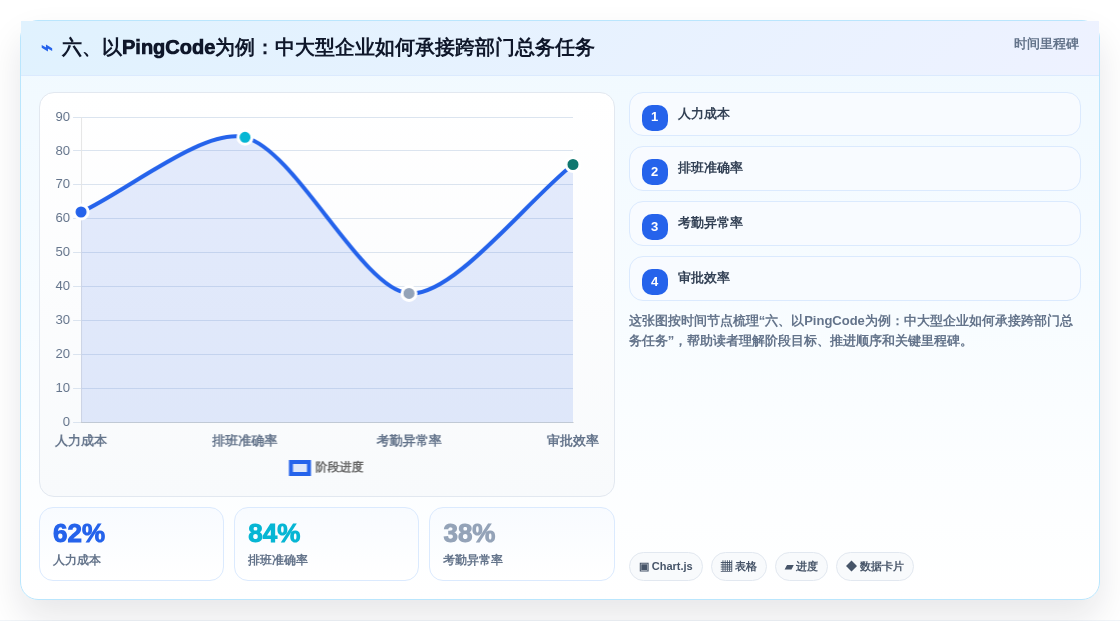Open the 审批效率 milestone list item
1120x621 pixels.
click(x=854, y=279)
